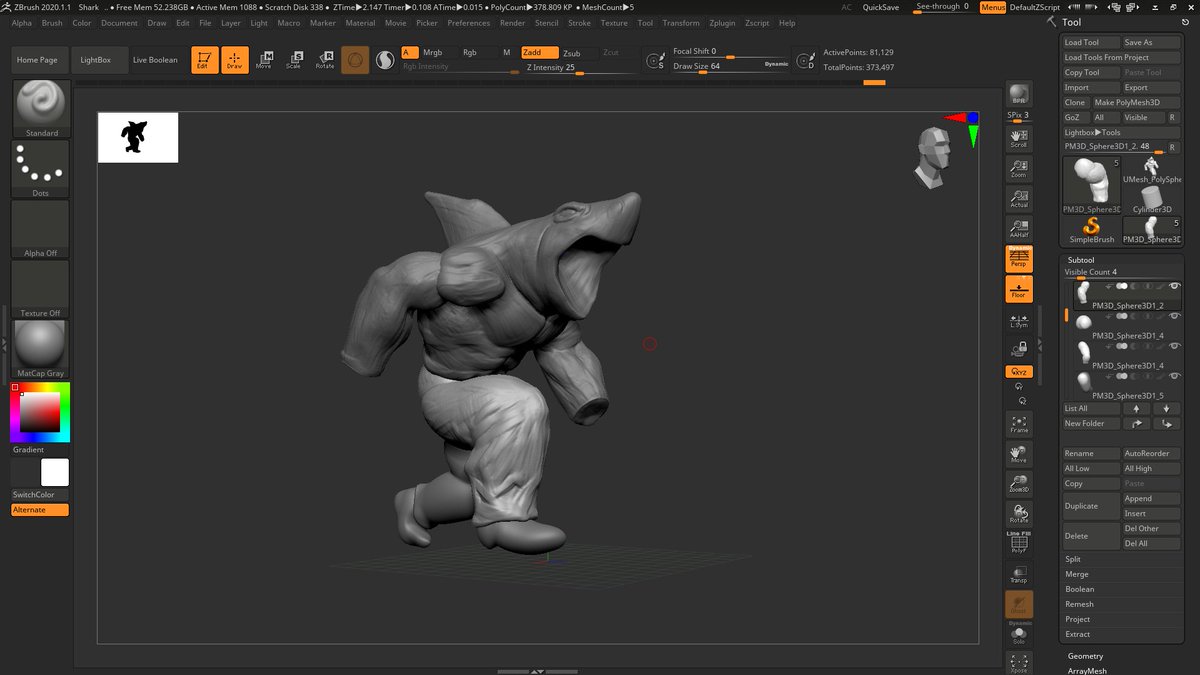Pick a hue in the color picker square
1200x675 pixels.
point(40,412)
